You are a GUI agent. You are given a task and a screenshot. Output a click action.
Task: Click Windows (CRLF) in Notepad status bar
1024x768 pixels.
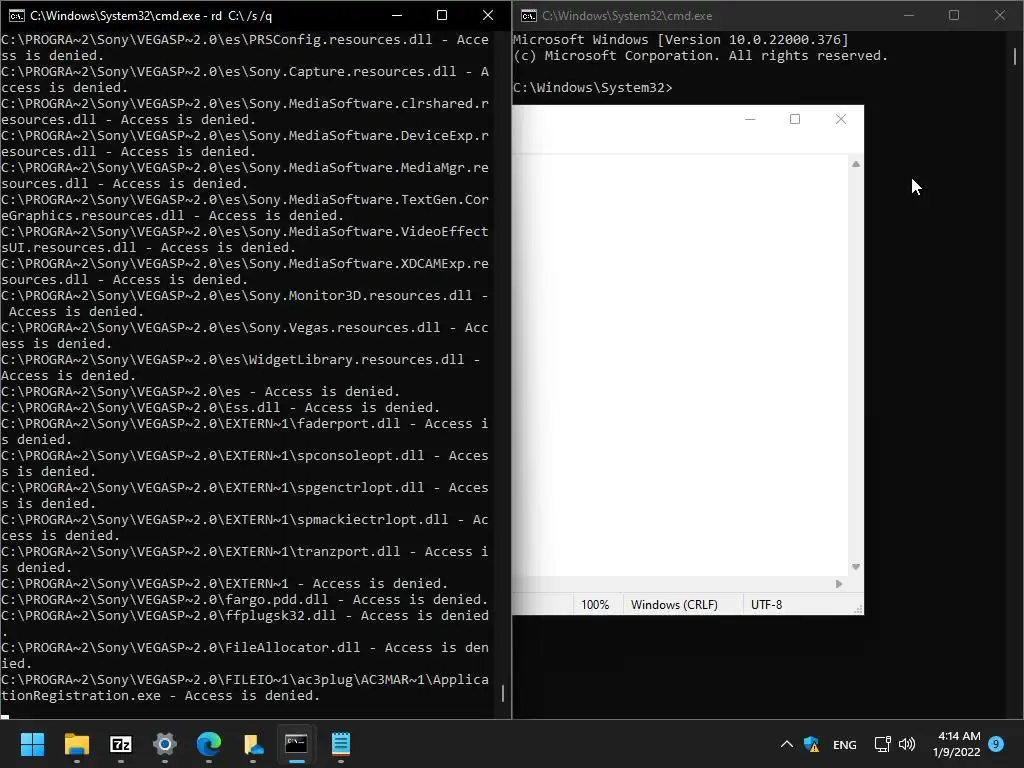(x=674, y=605)
